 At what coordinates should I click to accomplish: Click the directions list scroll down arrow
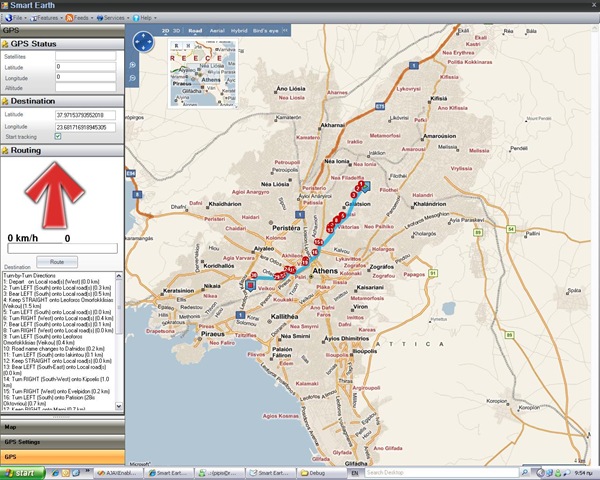(x=119, y=406)
